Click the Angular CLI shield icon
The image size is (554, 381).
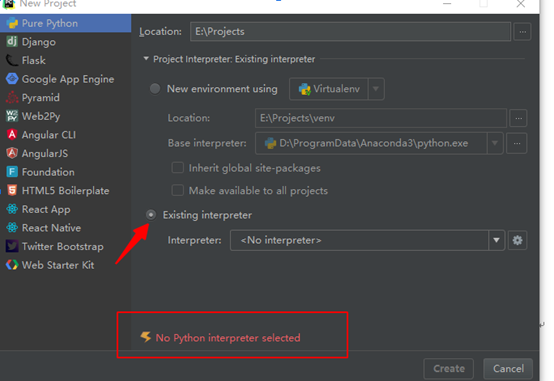point(12,135)
